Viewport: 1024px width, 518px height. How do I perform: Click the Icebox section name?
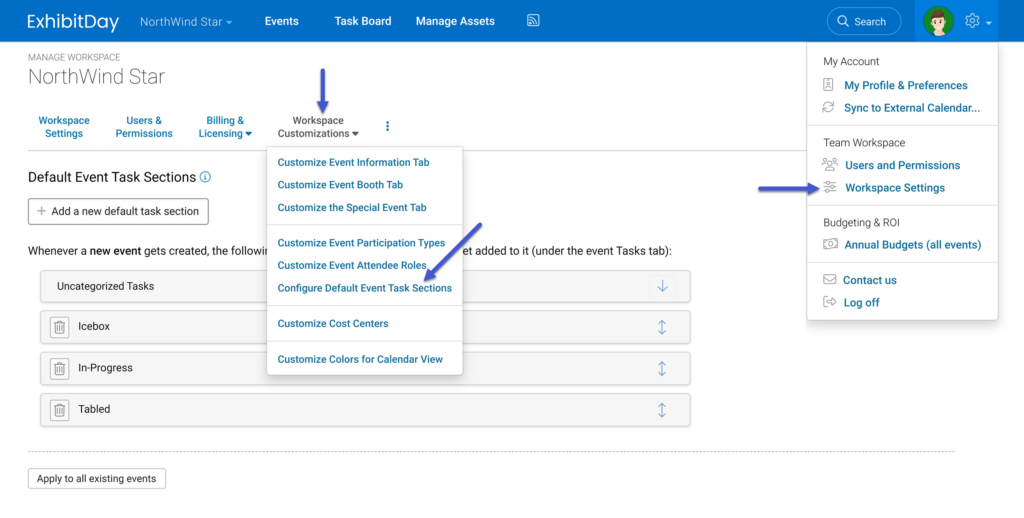[94, 327]
